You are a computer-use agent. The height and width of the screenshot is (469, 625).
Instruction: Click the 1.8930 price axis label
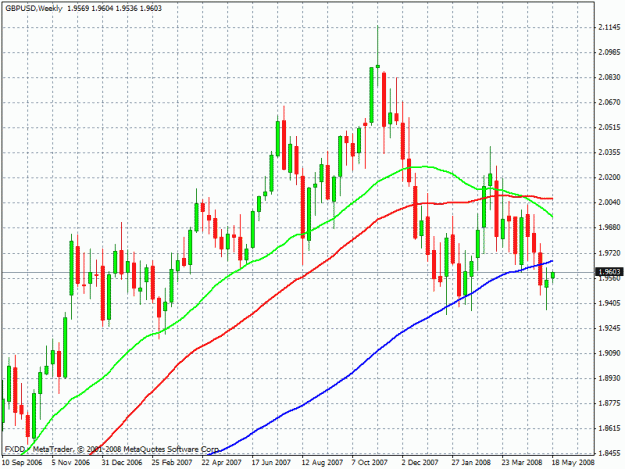(x=609, y=378)
